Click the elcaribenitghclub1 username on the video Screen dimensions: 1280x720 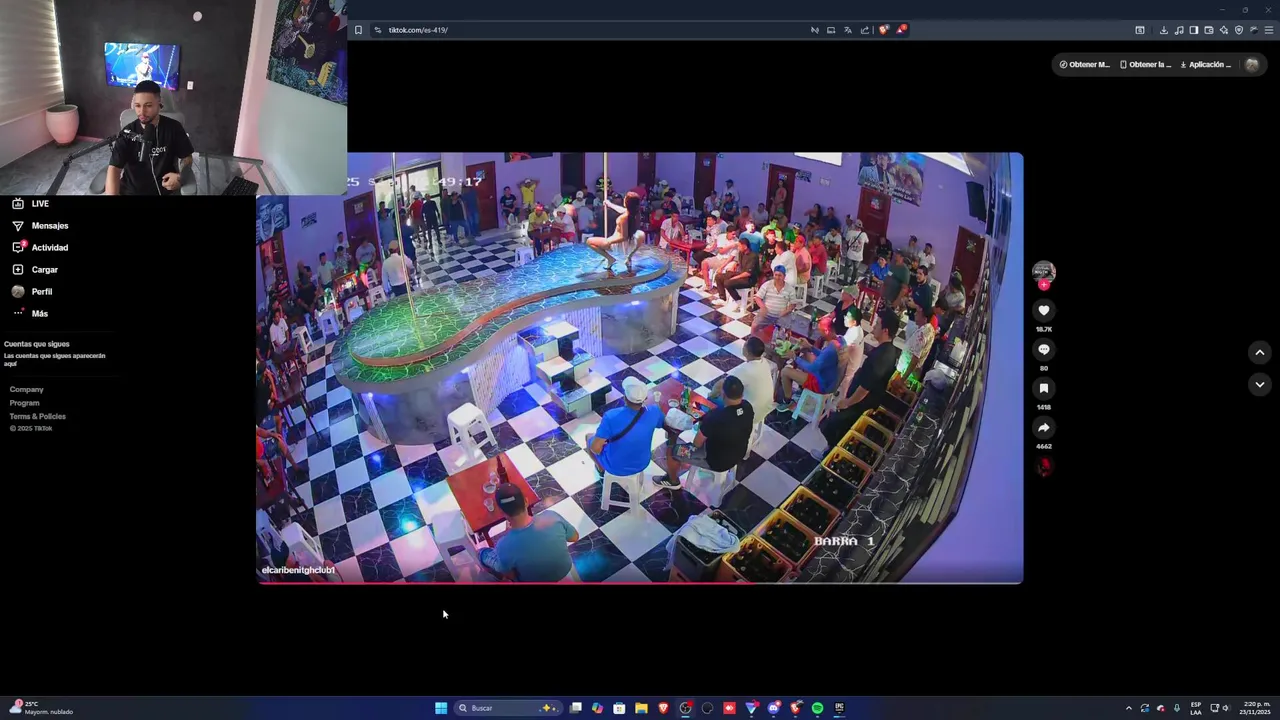pos(298,570)
